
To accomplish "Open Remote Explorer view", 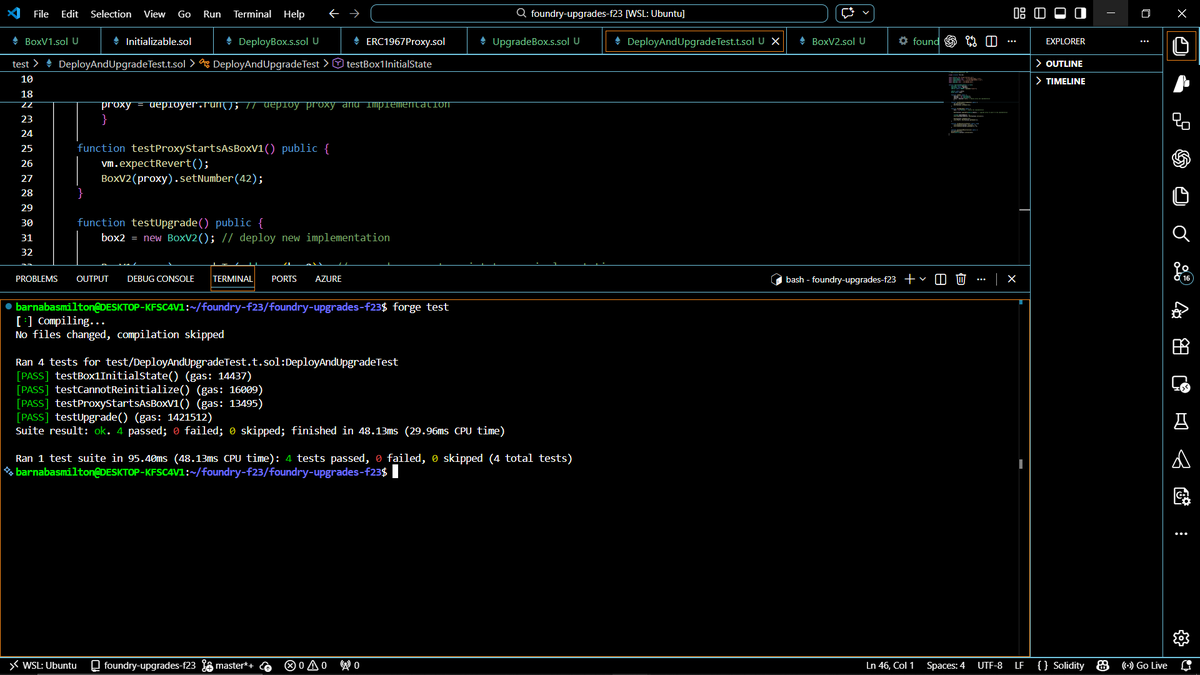I will click(1180, 384).
